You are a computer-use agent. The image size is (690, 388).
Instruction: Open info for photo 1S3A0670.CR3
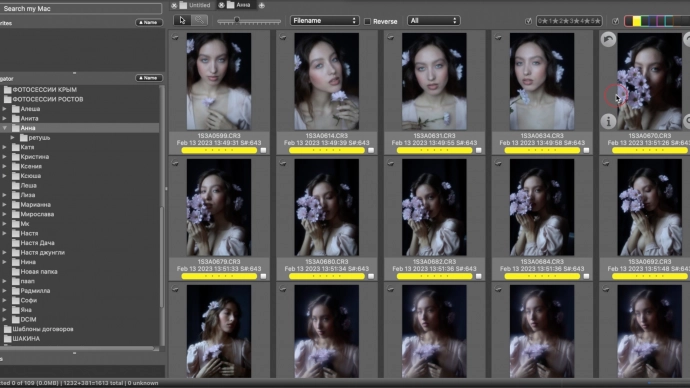click(x=608, y=121)
